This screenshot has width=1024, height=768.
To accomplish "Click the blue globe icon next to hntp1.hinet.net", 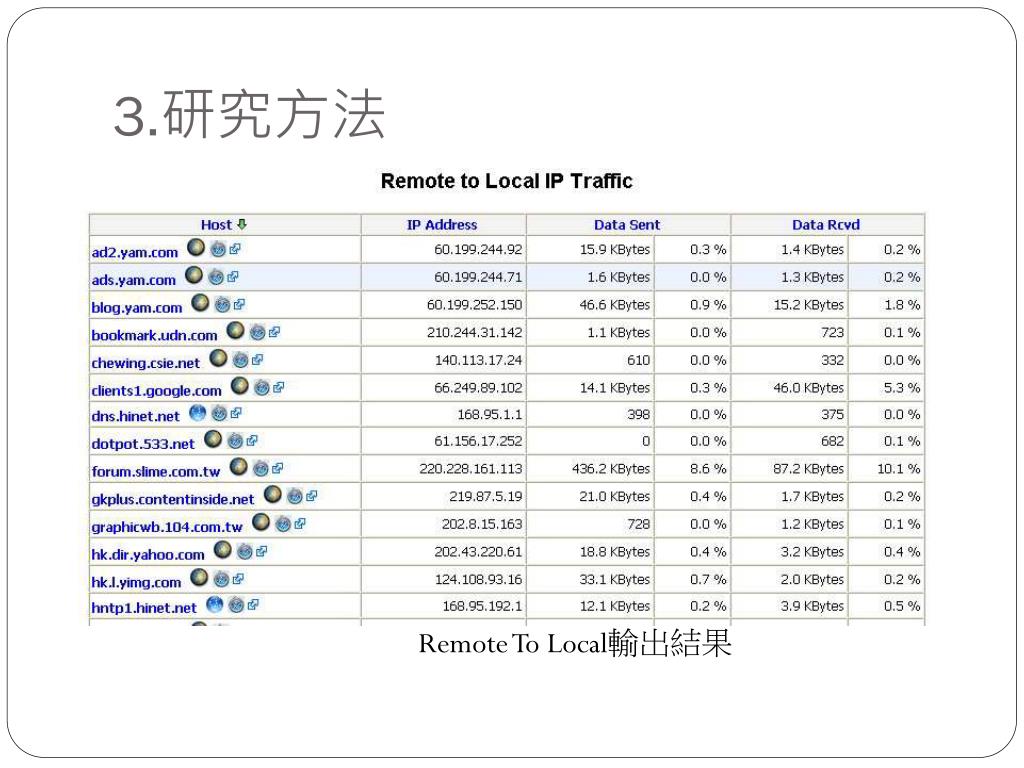I will coord(214,604).
